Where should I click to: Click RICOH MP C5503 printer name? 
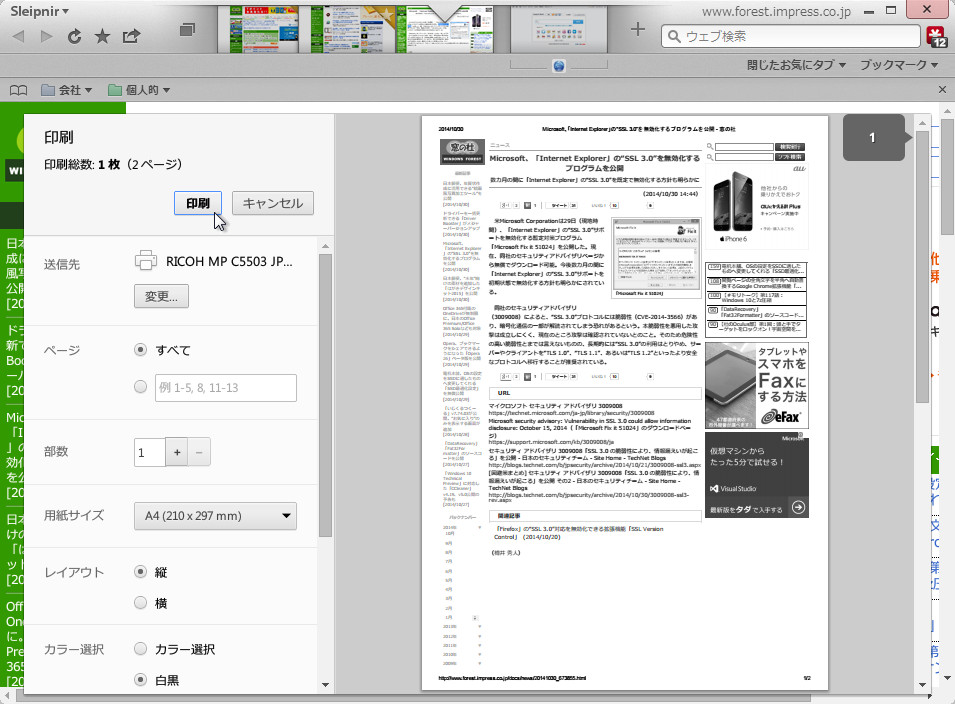point(229,261)
